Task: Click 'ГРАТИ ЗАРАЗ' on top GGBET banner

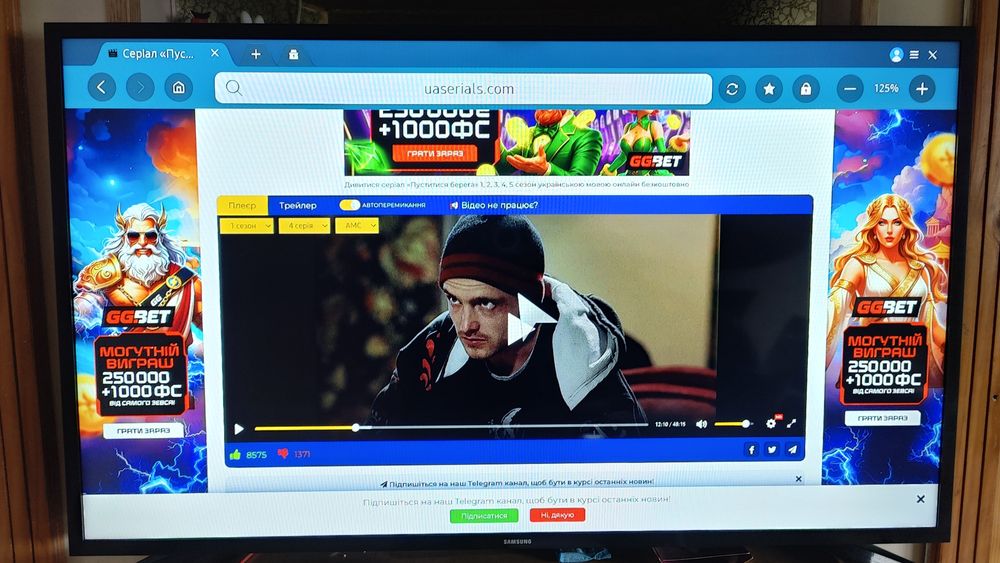Action: point(435,154)
